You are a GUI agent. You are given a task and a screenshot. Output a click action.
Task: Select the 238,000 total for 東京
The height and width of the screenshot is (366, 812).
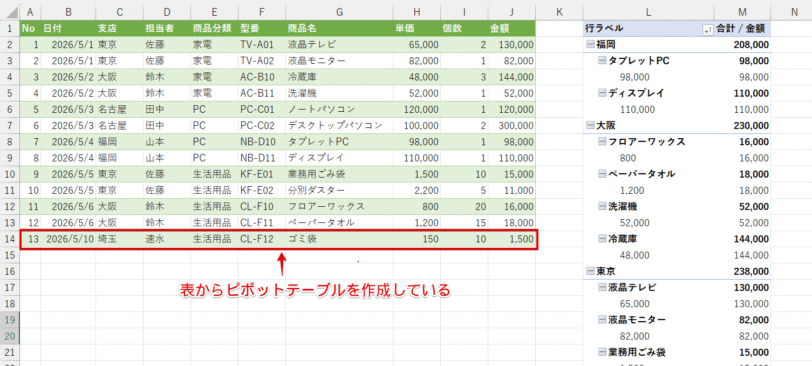(x=743, y=271)
